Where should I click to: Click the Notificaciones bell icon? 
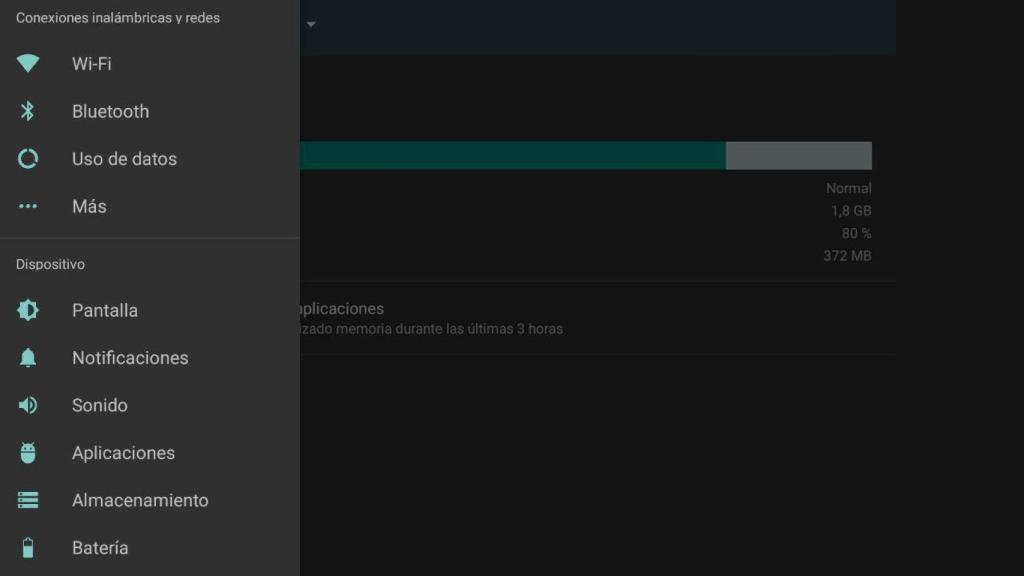[27, 358]
